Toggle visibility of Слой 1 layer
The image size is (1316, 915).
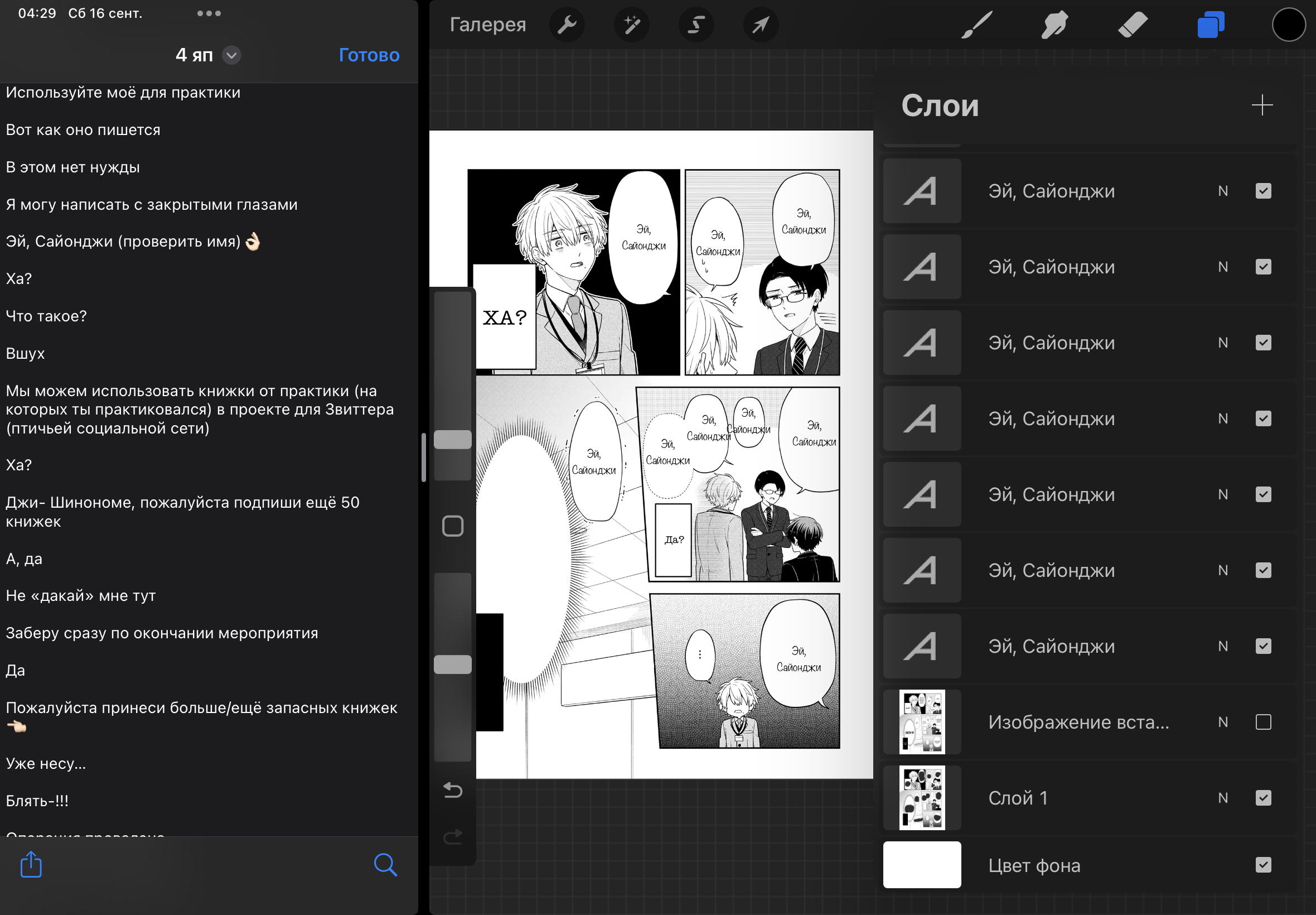tap(1263, 797)
